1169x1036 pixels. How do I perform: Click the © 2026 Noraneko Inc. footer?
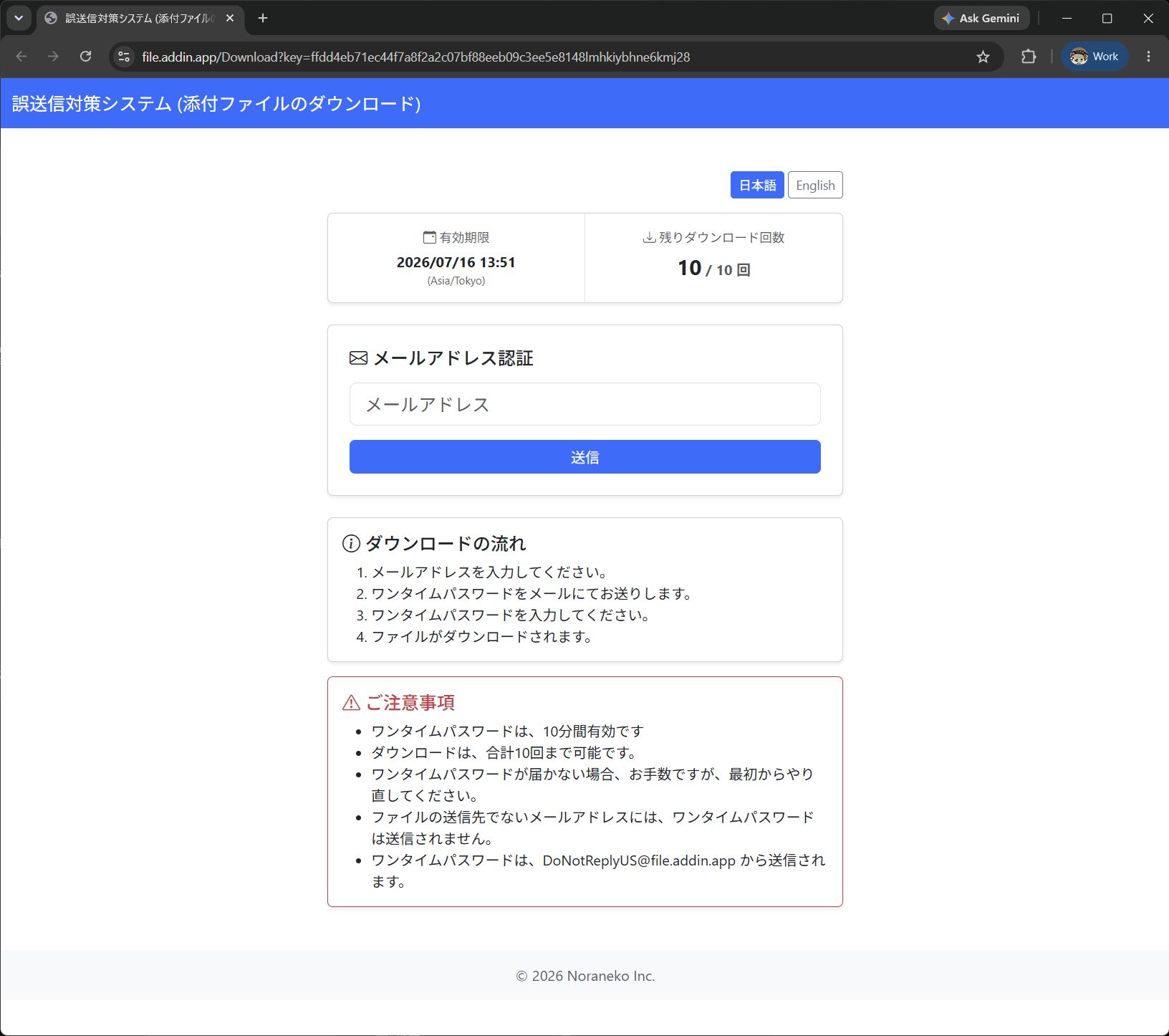585,976
